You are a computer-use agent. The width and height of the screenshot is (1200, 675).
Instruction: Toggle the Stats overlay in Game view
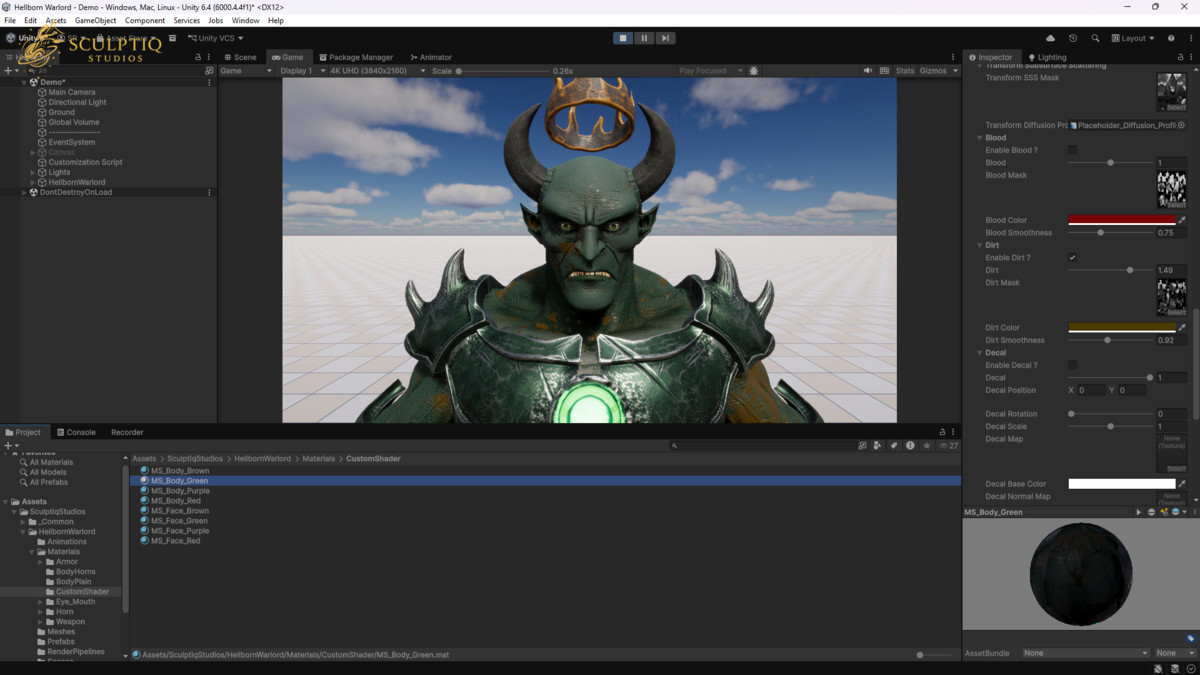pyautogui.click(x=905, y=71)
